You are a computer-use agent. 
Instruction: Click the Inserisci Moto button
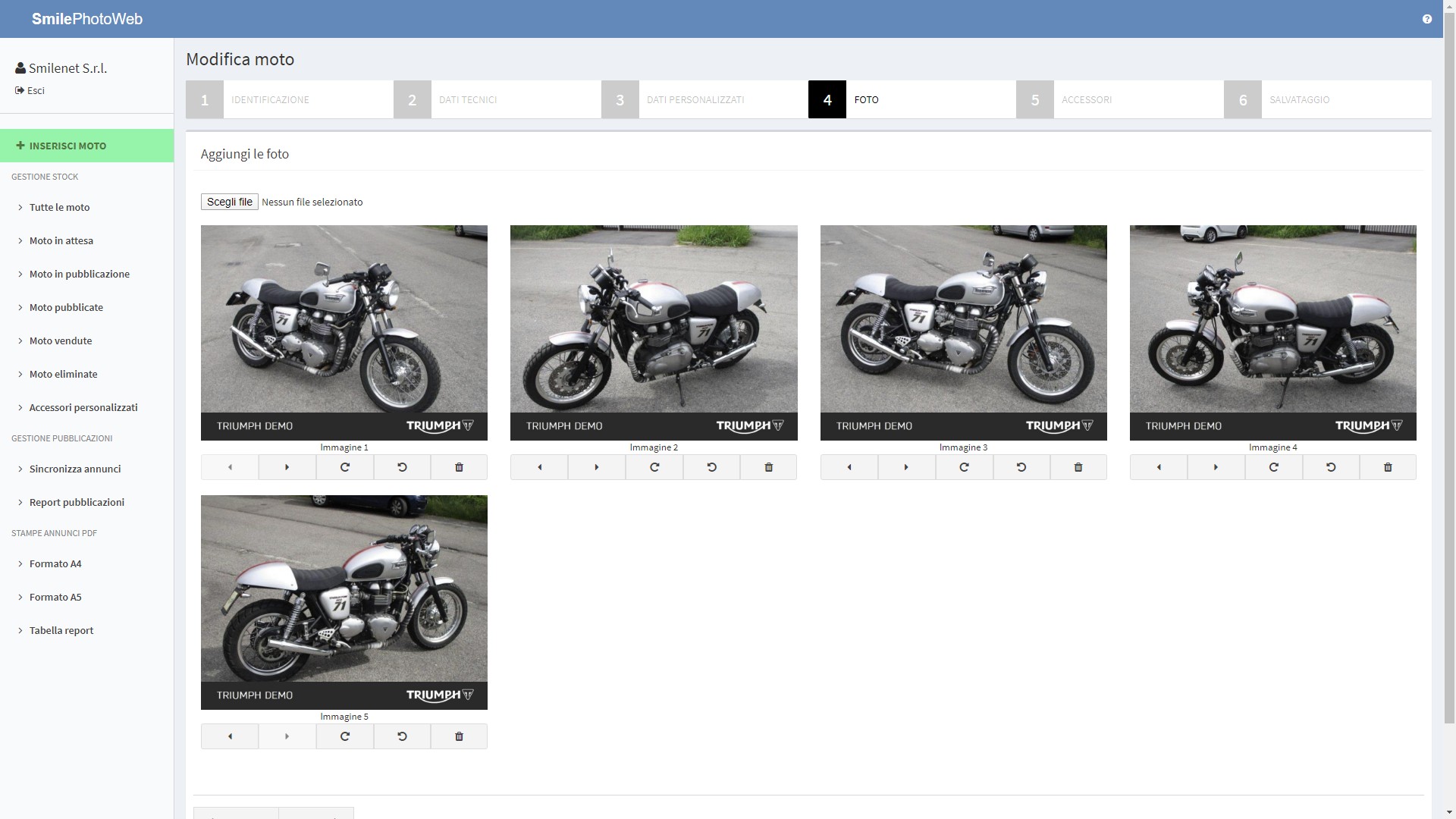point(86,146)
